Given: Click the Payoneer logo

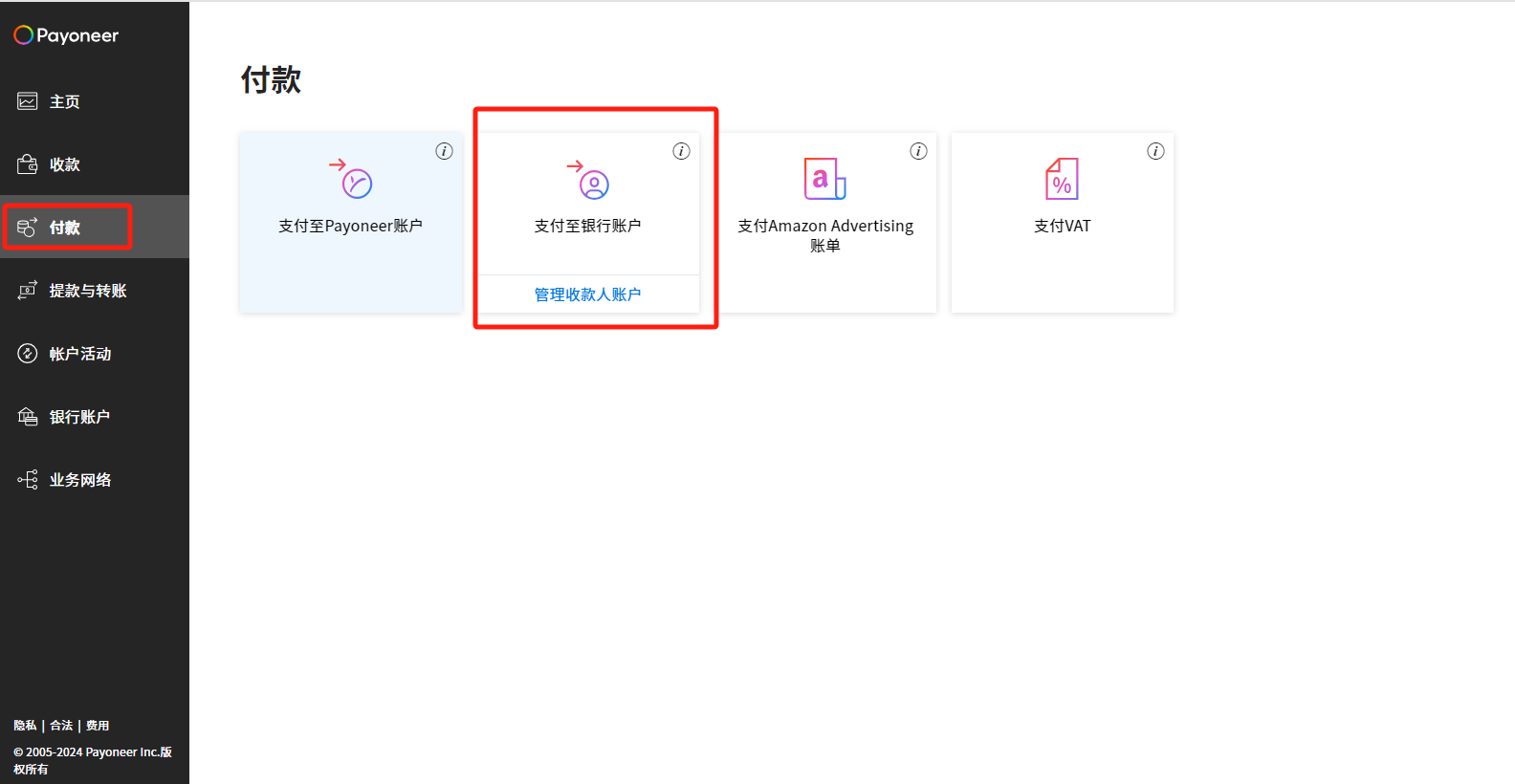Looking at the screenshot, I should (66, 35).
